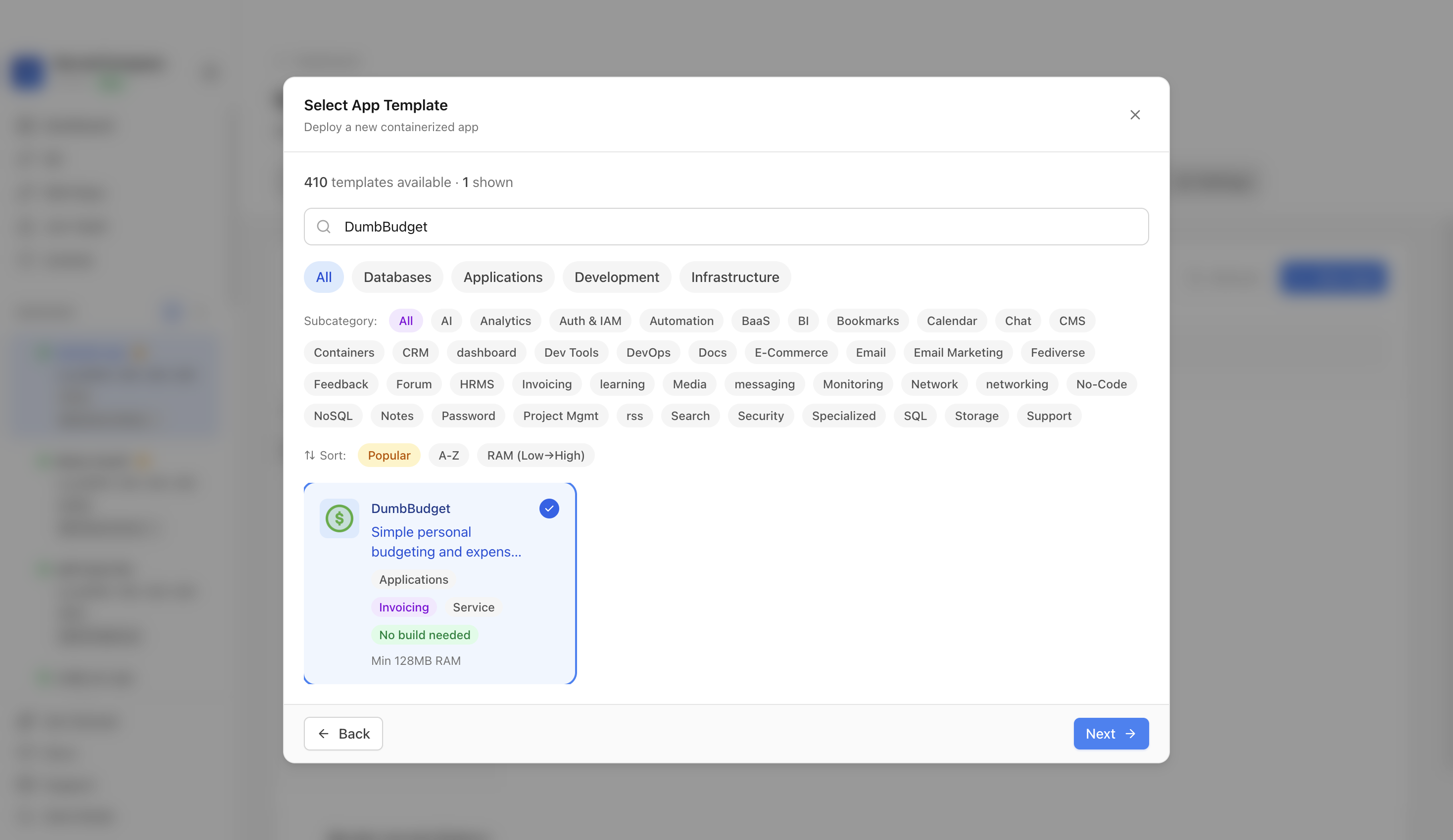Image resolution: width=1453 pixels, height=840 pixels.
Task: Filter by Monitoring subcategory
Action: point(852,384)
